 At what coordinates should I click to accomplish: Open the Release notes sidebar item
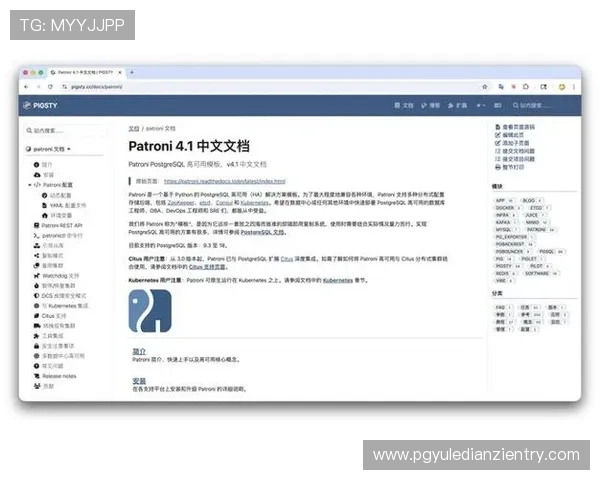click(55, 376)
